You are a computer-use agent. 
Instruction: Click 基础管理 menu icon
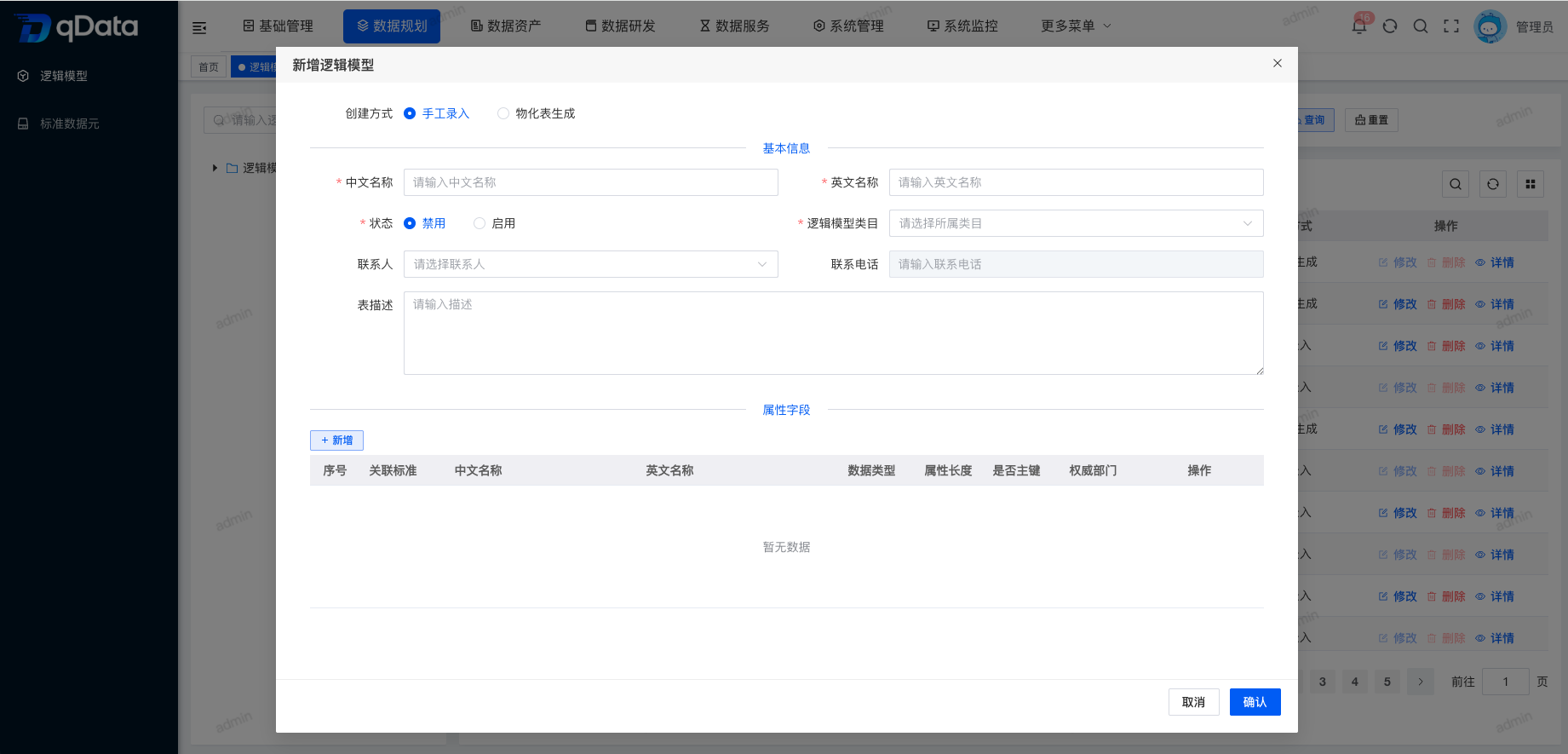(x=249, y=26)
